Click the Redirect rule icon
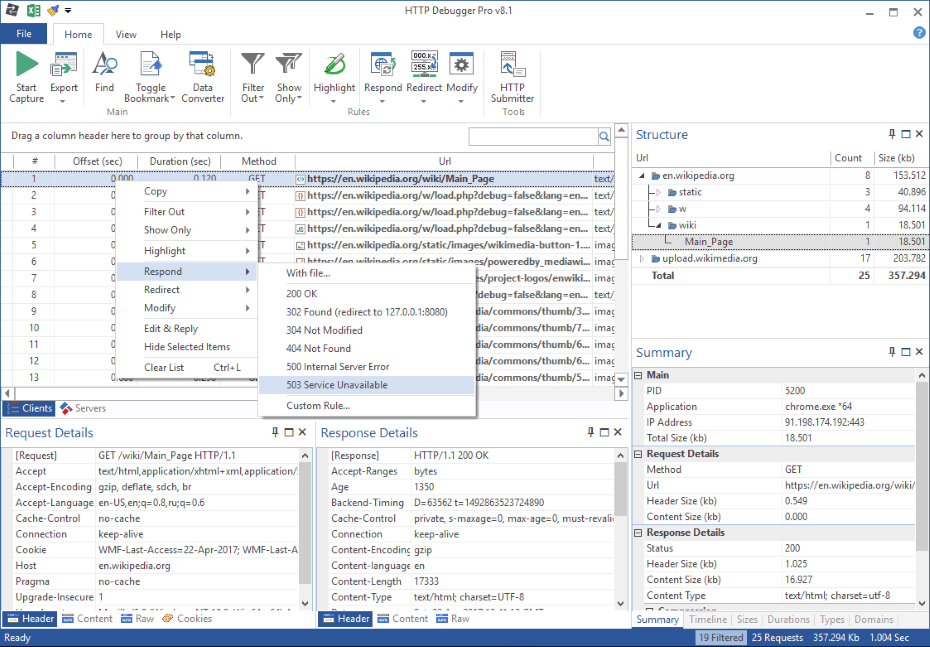930x647 pixels. tap(424, 64)
